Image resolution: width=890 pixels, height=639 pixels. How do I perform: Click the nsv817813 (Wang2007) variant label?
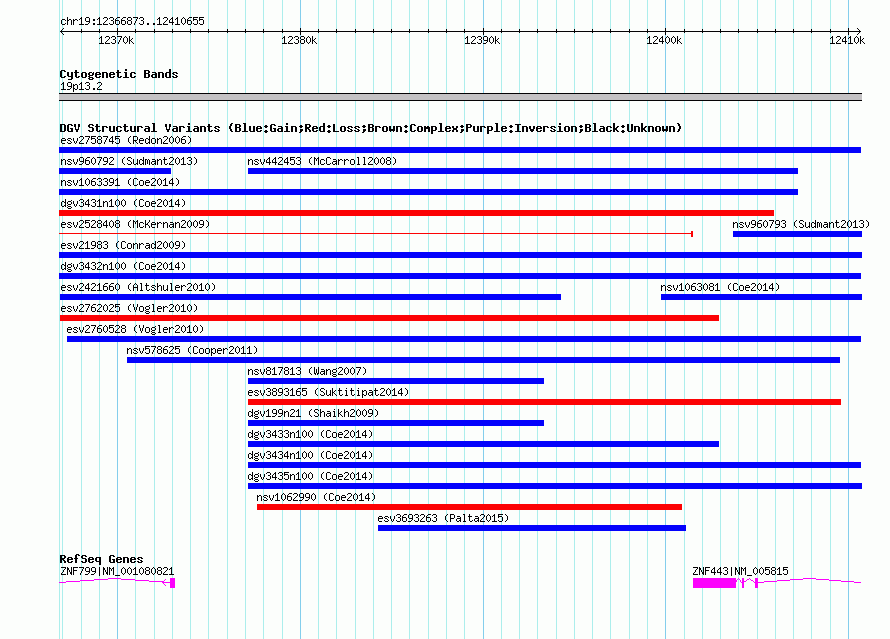pyautogui.click(x=307, y=371)
